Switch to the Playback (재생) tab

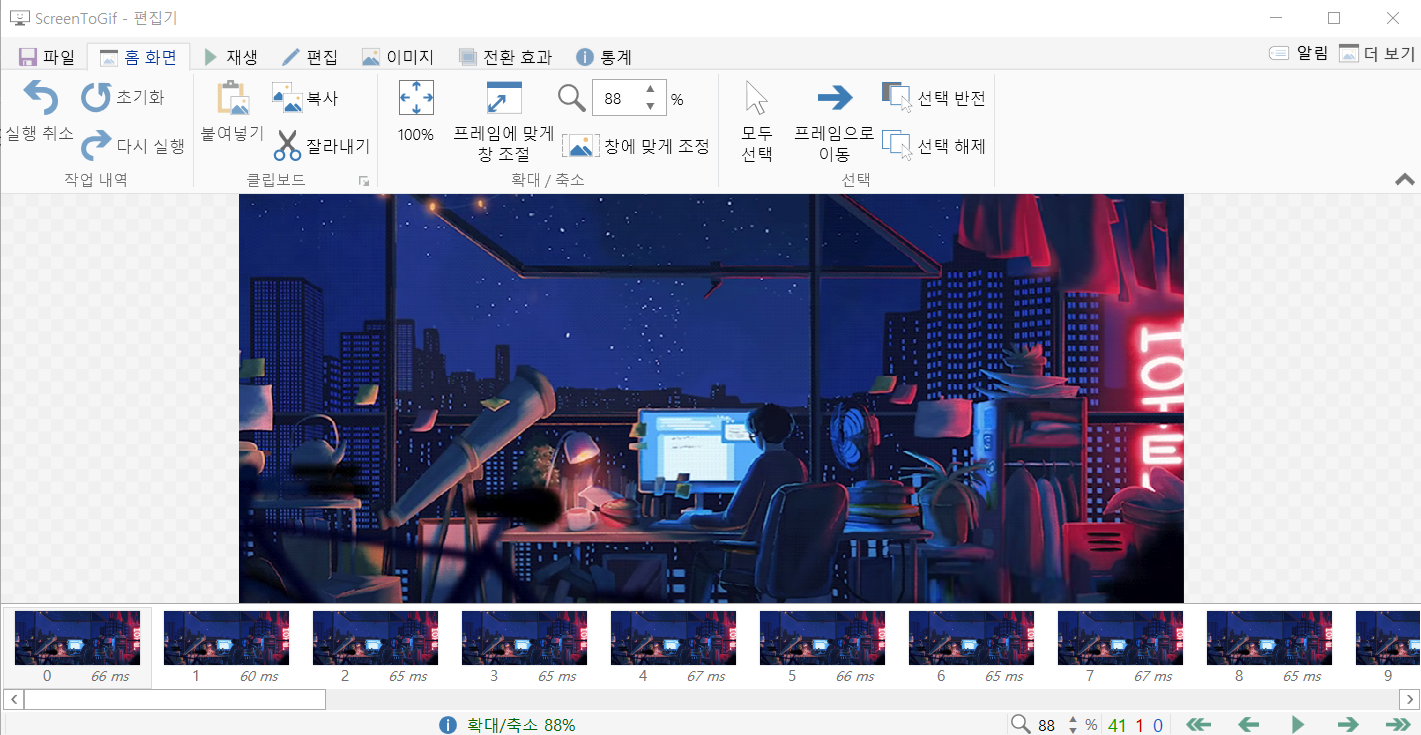(x=231, y=57)
